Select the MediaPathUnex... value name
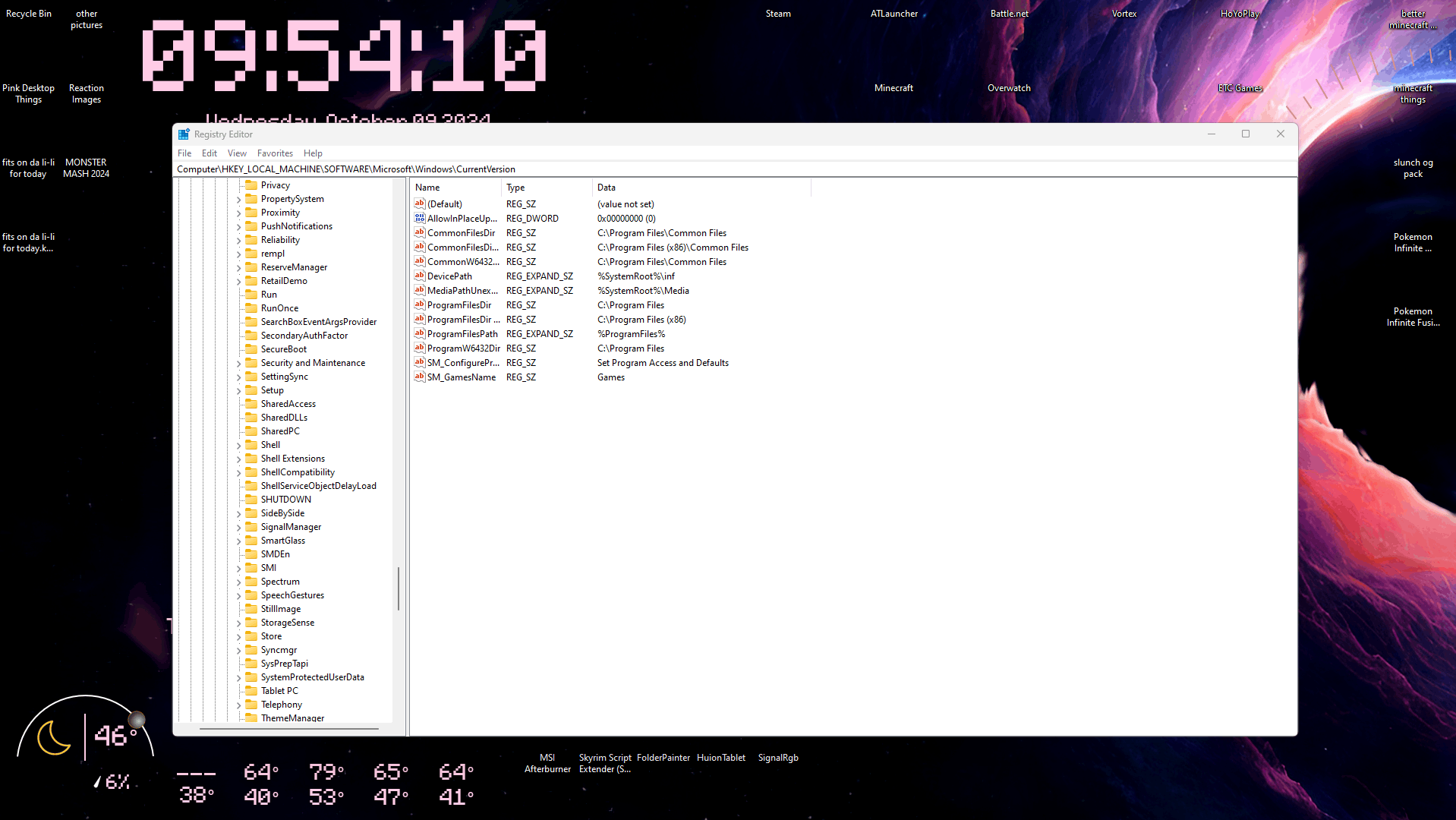 point(463,291)
